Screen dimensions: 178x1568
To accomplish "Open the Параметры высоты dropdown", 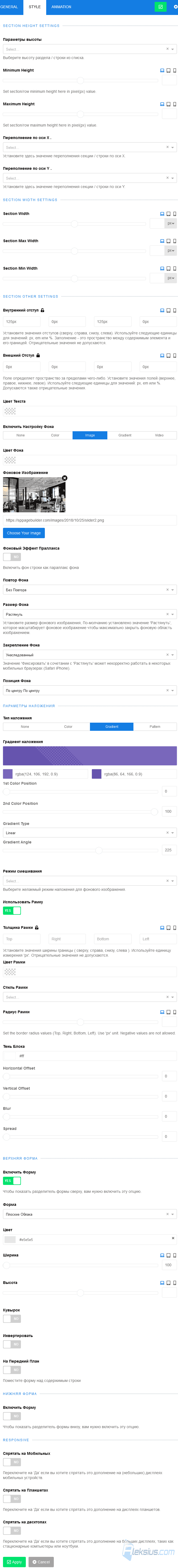I will point(90,49).
